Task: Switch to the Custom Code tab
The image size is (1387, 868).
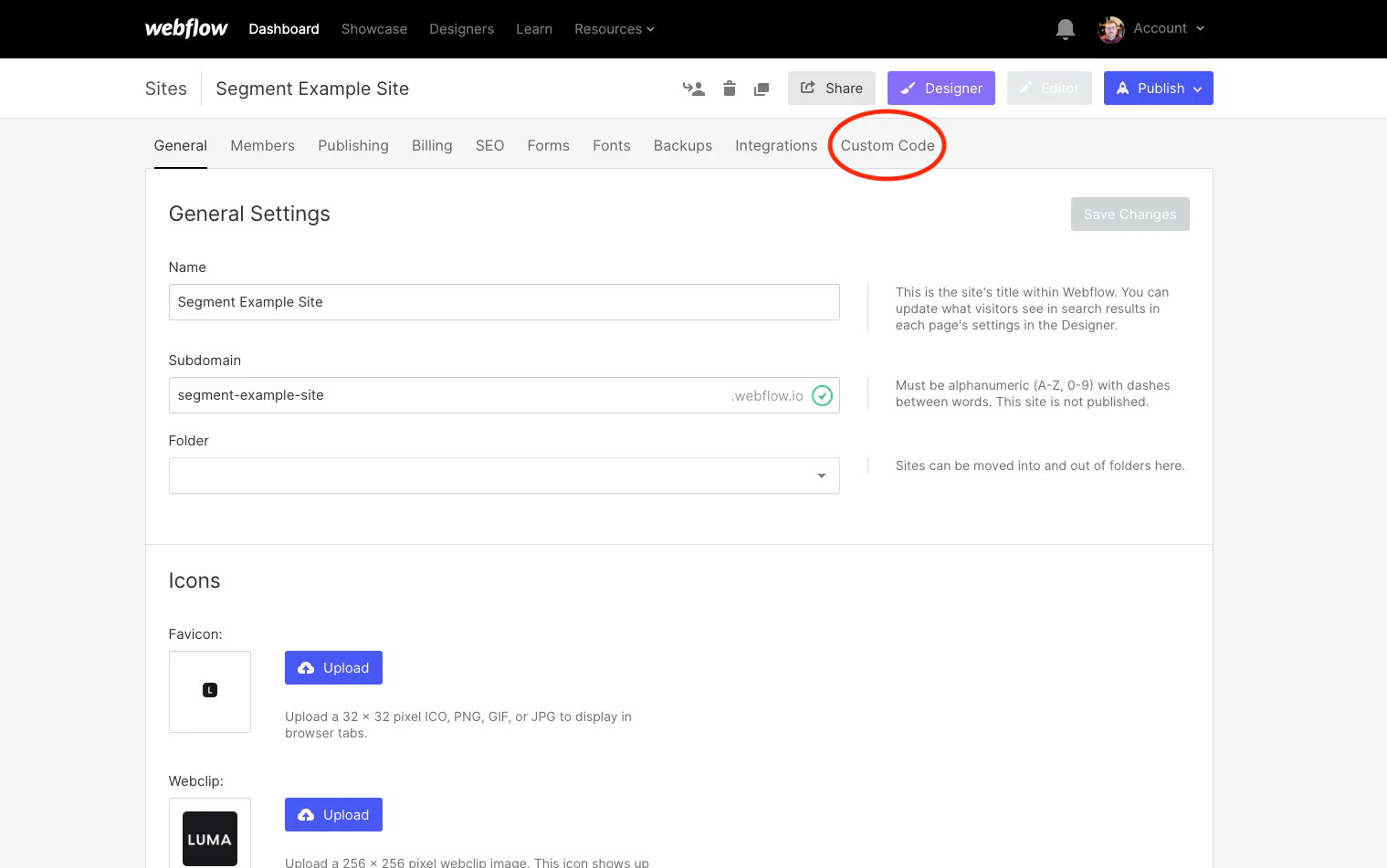Action: (887, 146)
